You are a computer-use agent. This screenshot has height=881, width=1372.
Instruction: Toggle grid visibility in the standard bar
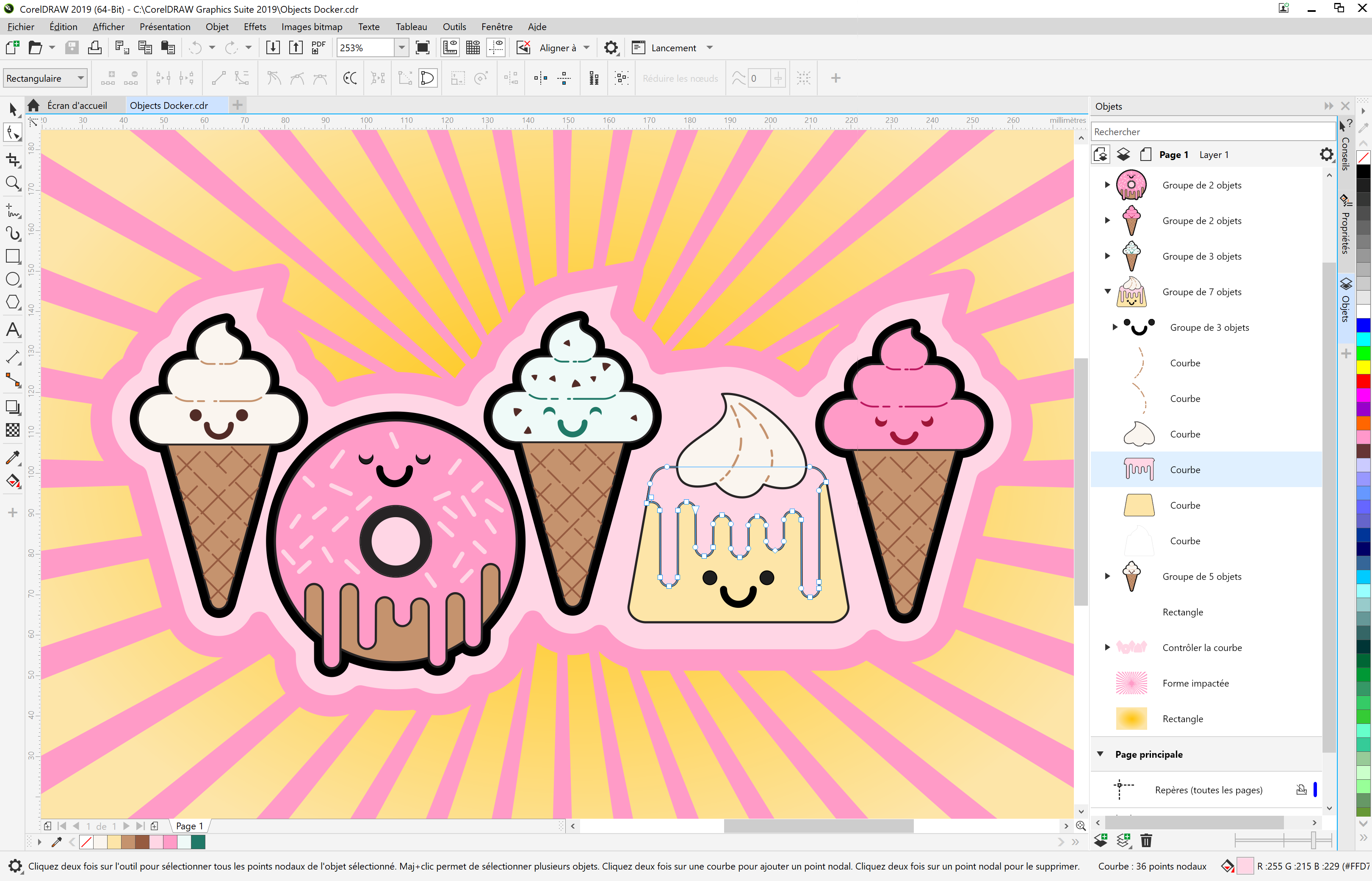(x=473, y=47)
